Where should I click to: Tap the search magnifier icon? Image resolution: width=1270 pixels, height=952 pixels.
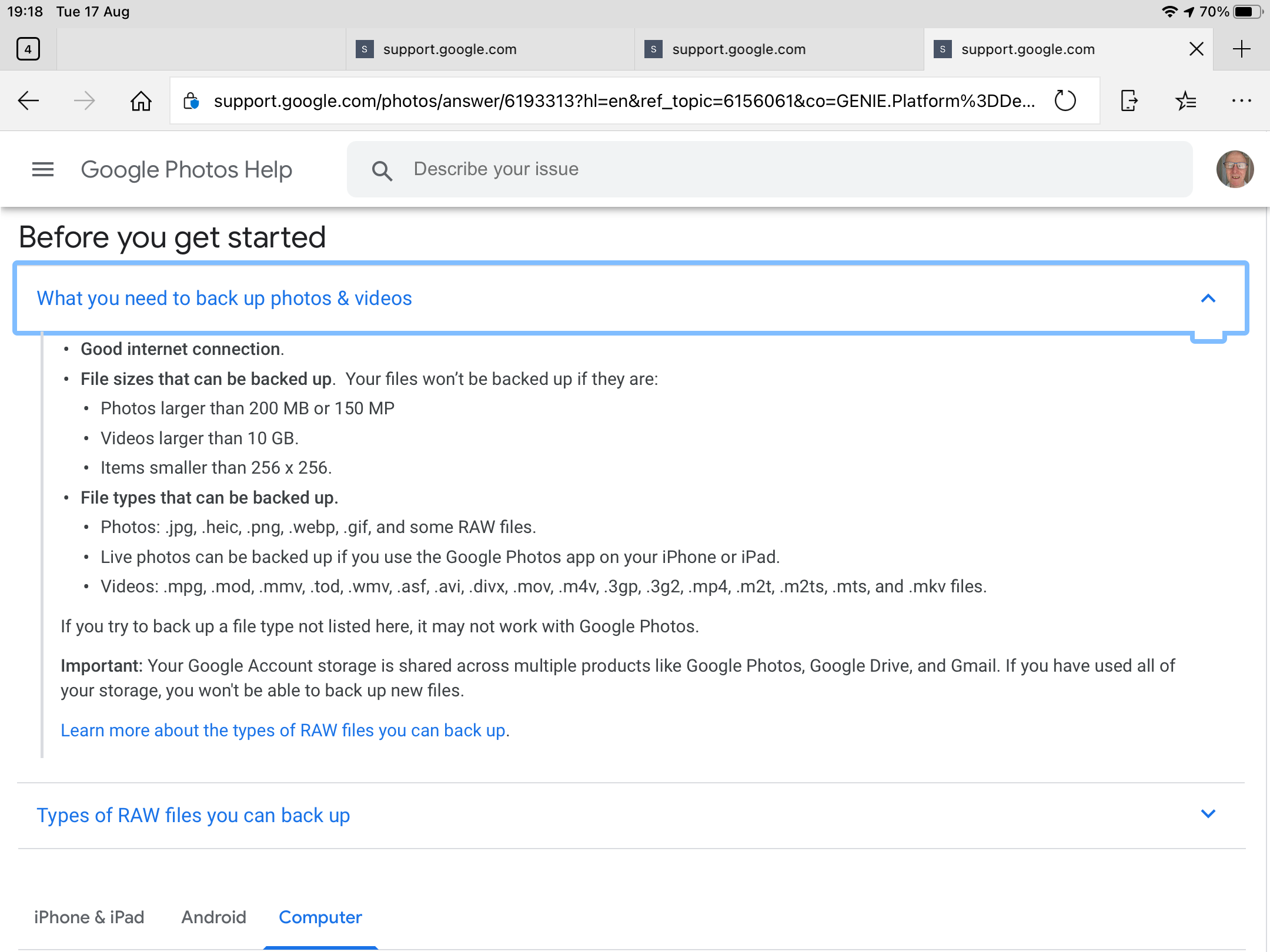382,170
